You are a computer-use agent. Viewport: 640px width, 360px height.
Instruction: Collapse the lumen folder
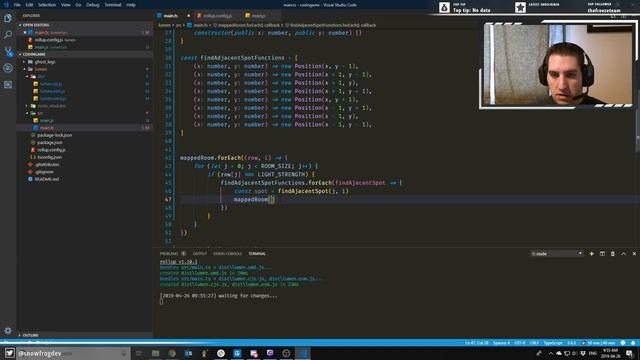[41, 69]
